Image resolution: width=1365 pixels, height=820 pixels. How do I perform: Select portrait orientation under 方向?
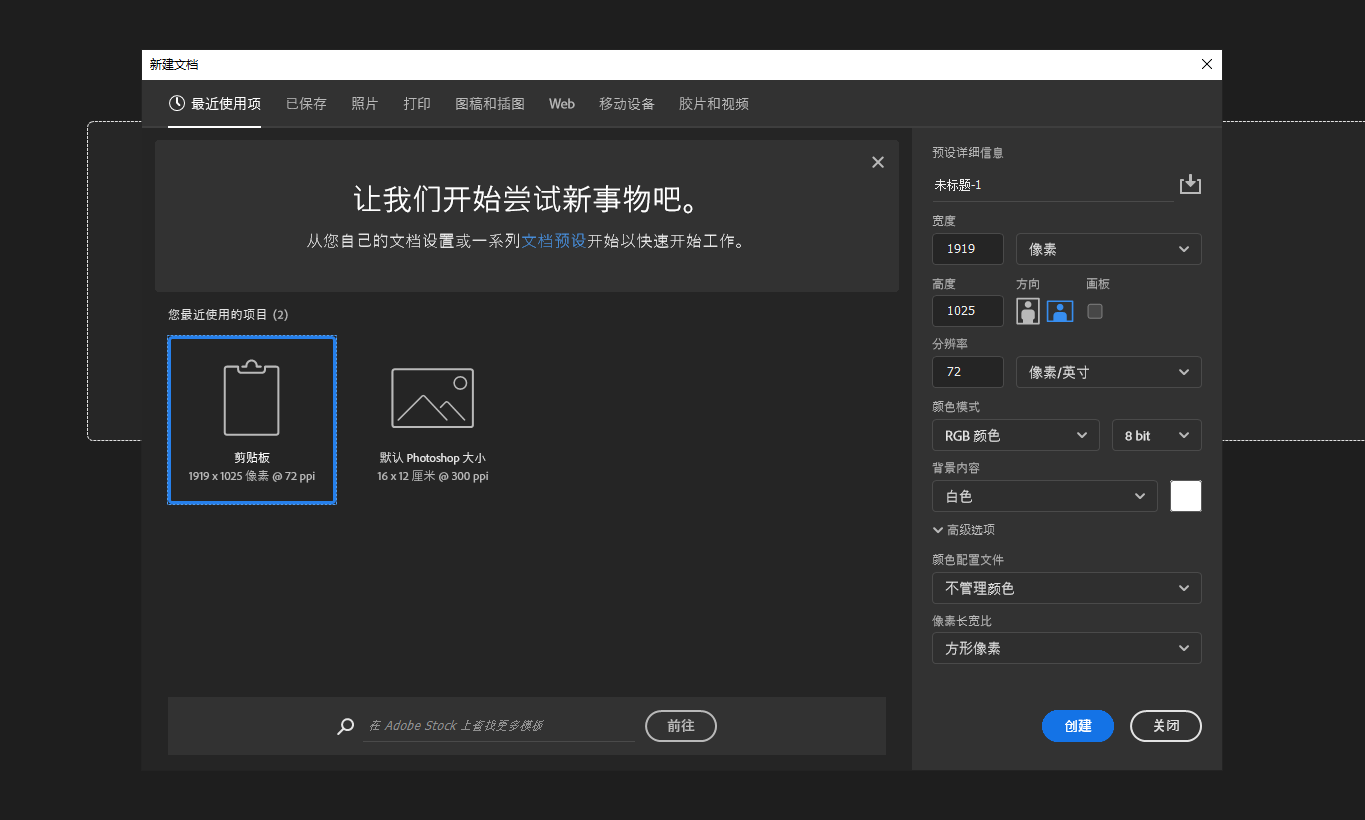(x=1027, y=311)
